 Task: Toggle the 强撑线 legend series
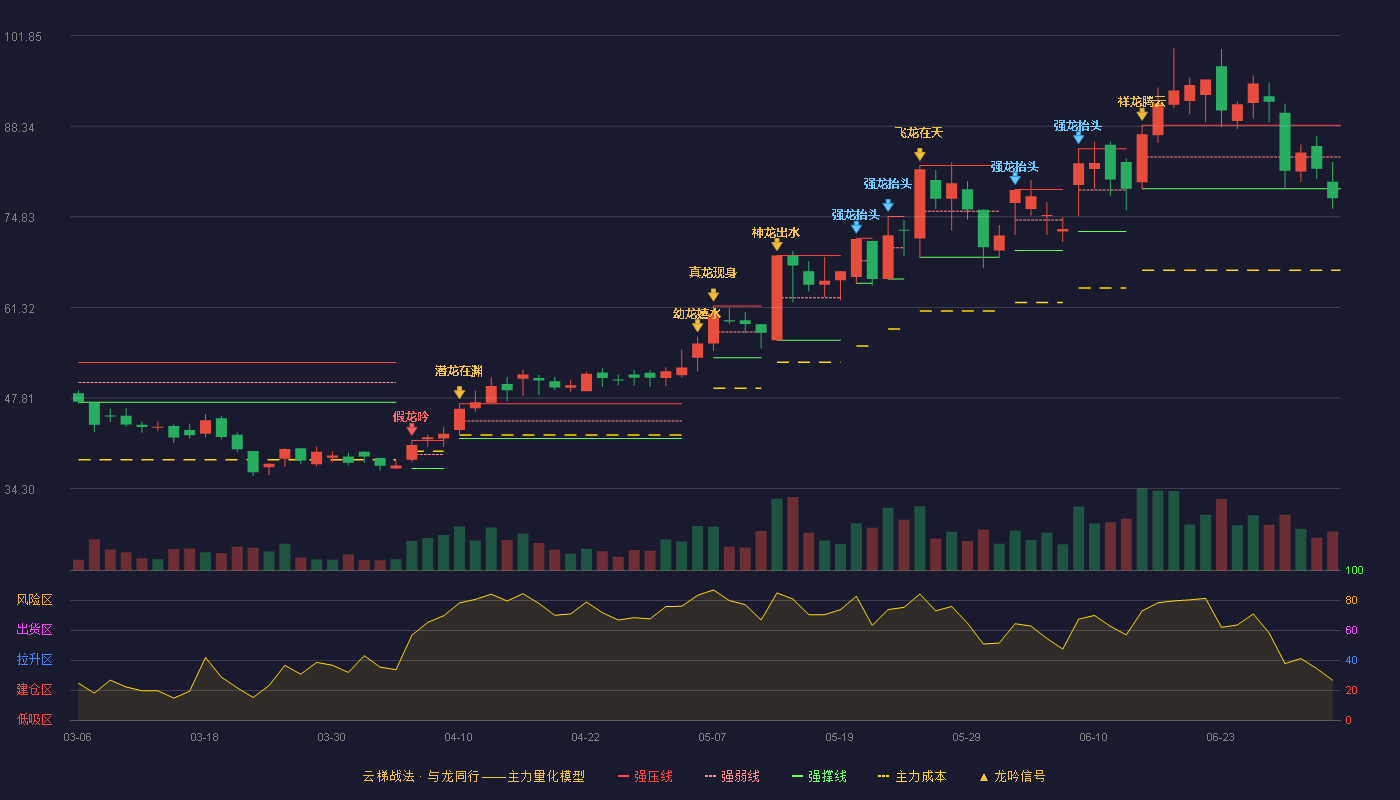pyautogui.click(x=819, y=776)
